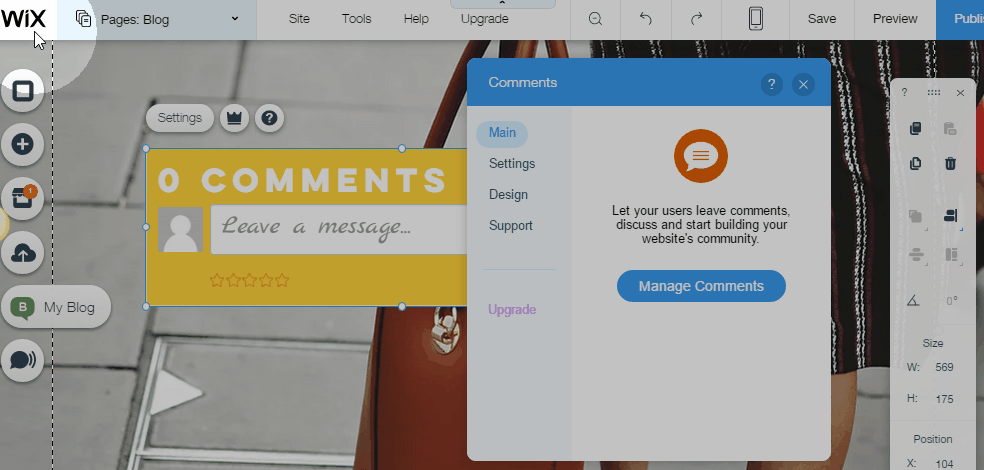Image resolution: width=984 pixels, height=470 pixels.
Task: Open Comments panel help question mark
Action: point(772,84)
